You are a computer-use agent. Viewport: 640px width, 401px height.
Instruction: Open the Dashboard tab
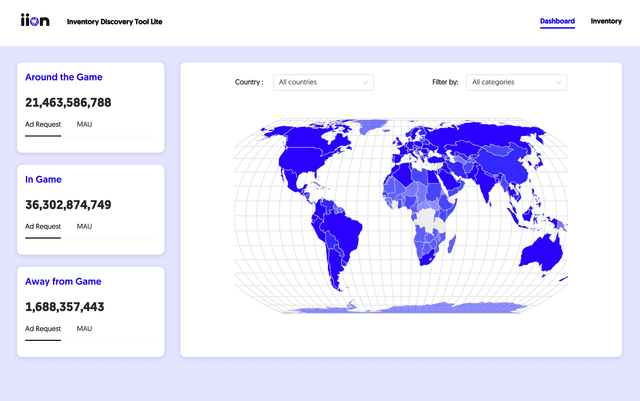click(557, 21)
